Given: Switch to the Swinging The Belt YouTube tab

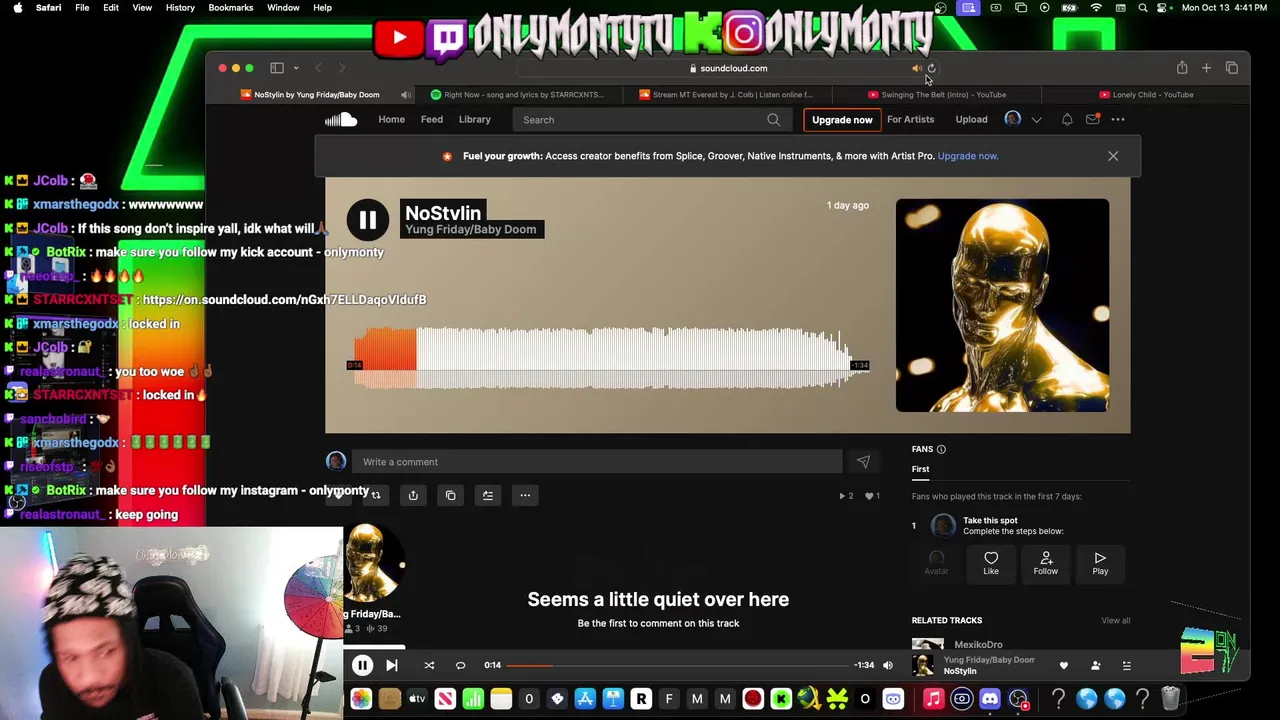Looking at the screenshot, I should (x=936, y=95).
